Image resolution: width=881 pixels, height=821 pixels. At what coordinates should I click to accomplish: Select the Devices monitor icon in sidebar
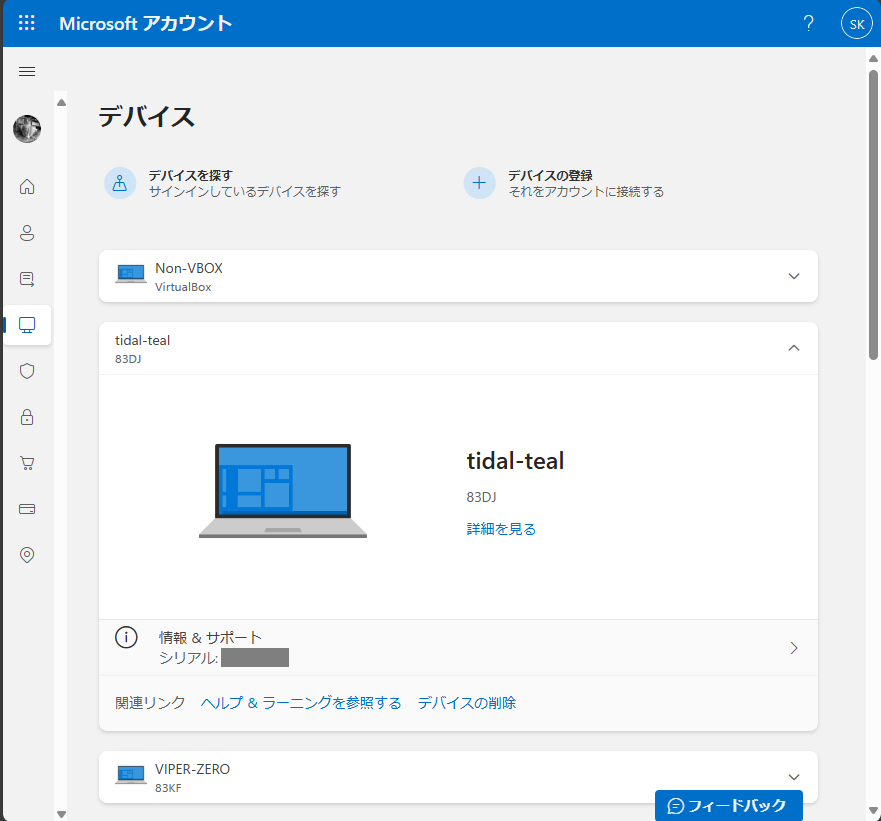pos(27,325)
